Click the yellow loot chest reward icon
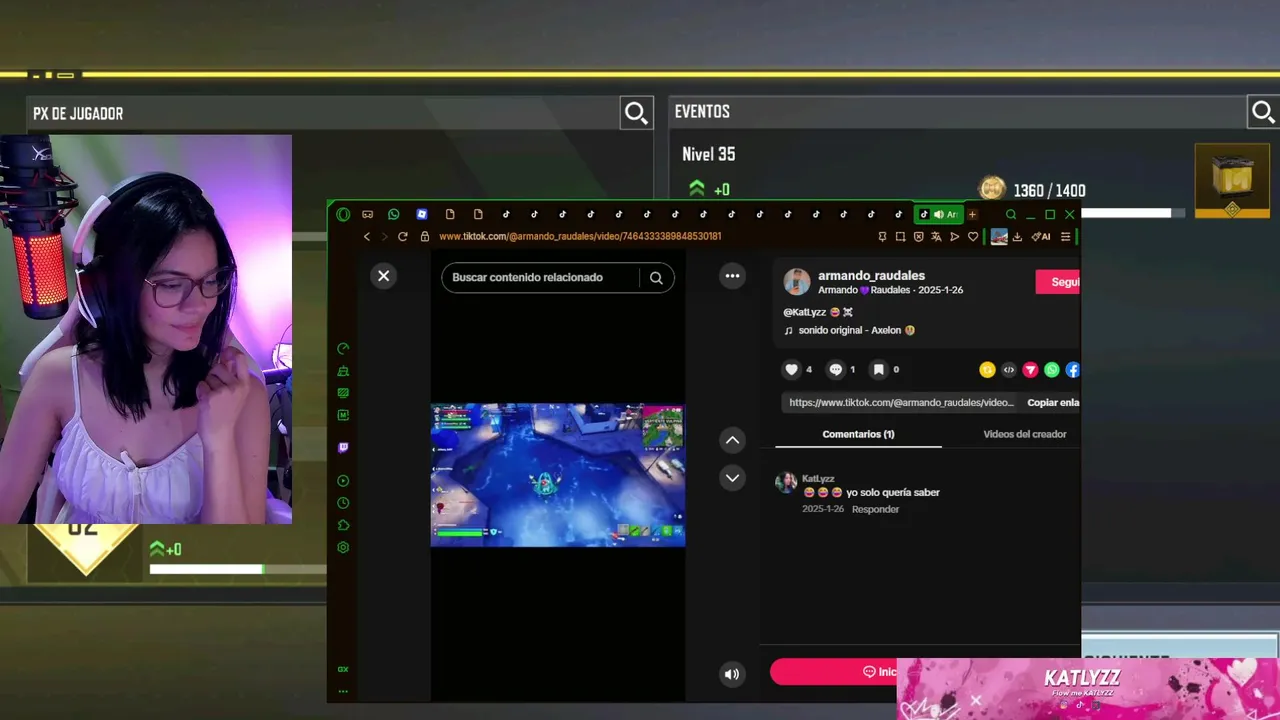Viewport: 1280px width, 720px height. [1232, 181]
